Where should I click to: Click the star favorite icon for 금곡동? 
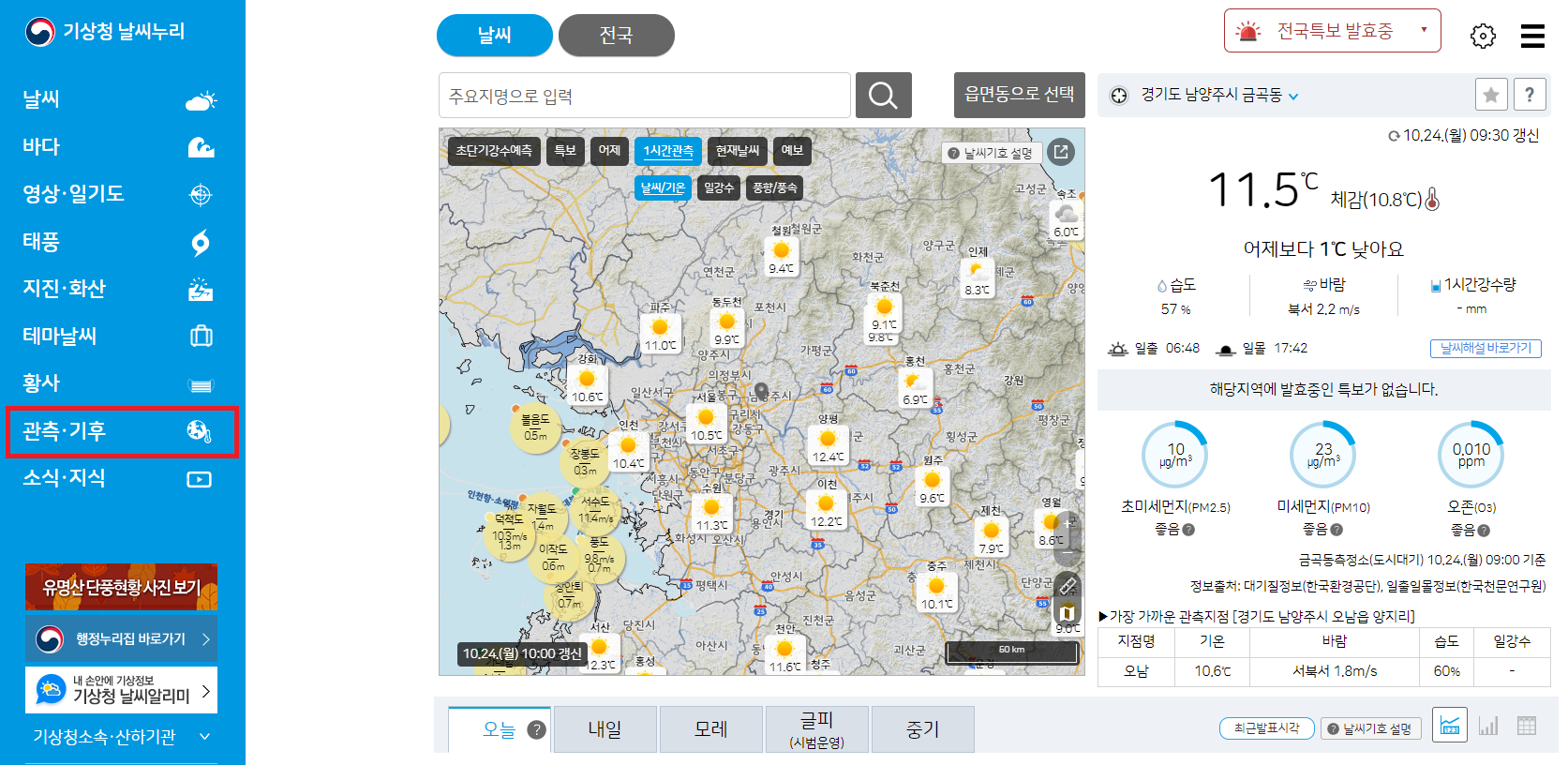click(x=1491, y=95)
